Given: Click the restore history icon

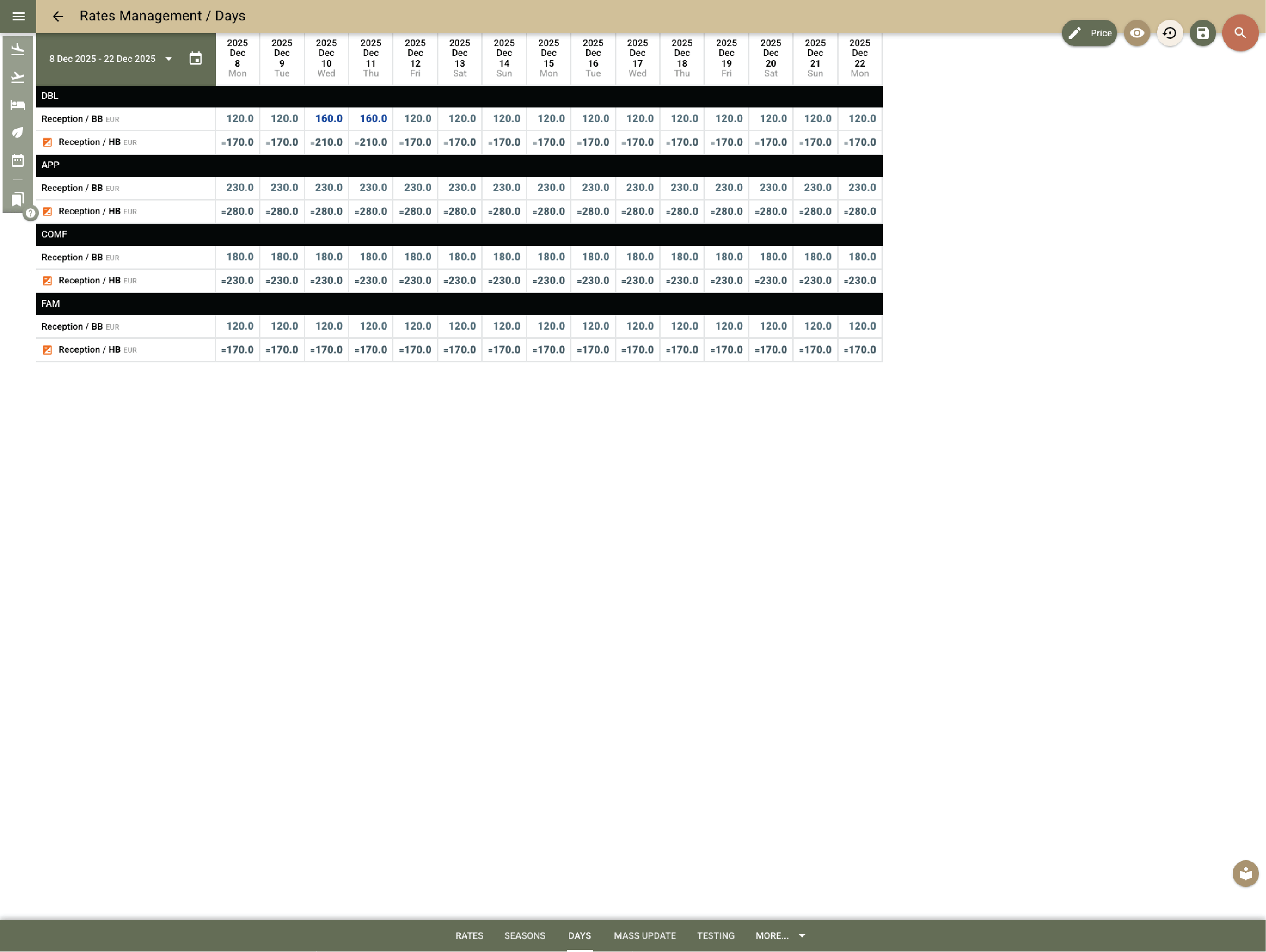Looking at the screenshot, I should [x=1169, y=33].
